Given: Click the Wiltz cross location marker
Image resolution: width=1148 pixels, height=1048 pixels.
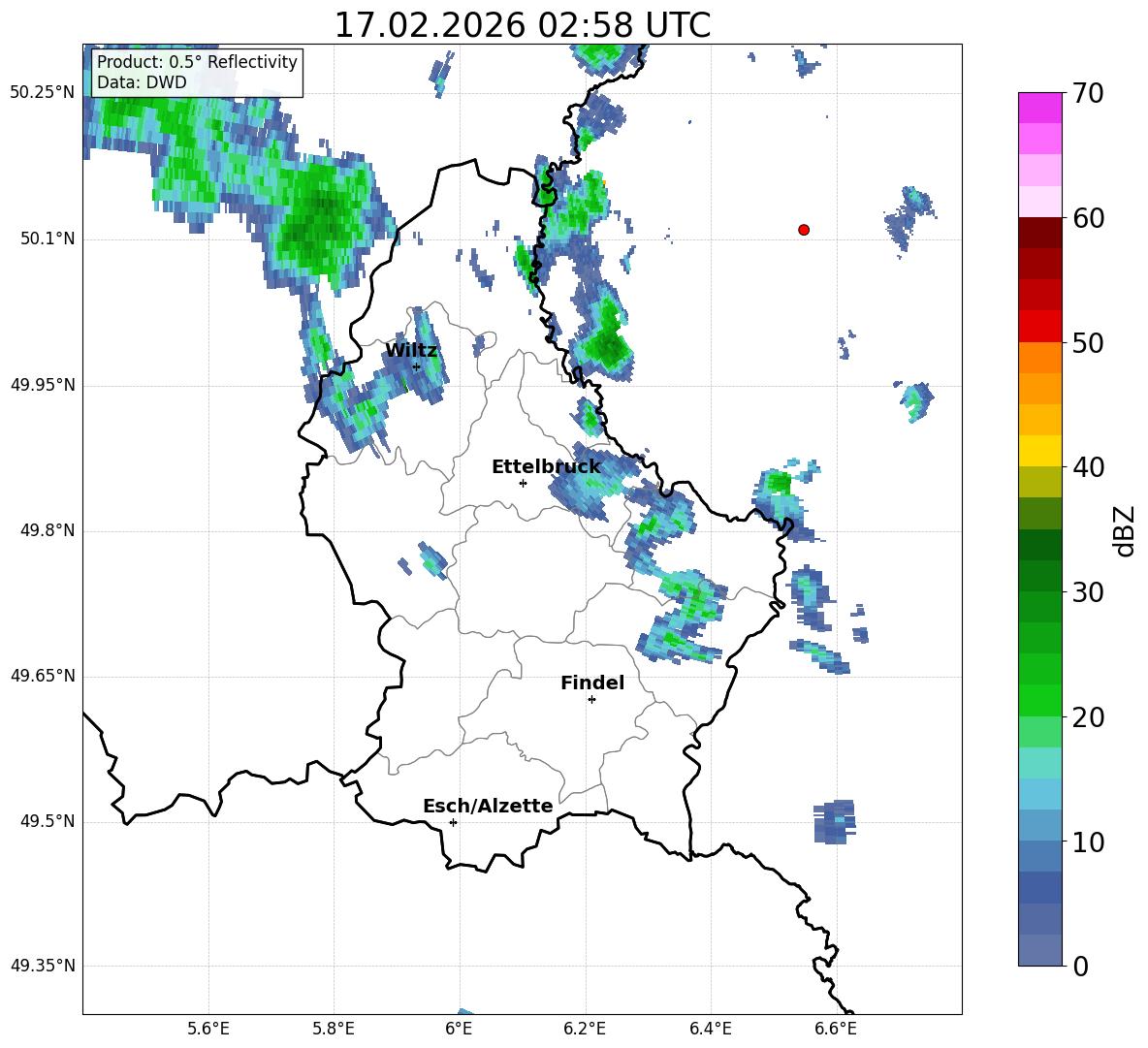Looking at the screenshot, I should coord(417,366).
